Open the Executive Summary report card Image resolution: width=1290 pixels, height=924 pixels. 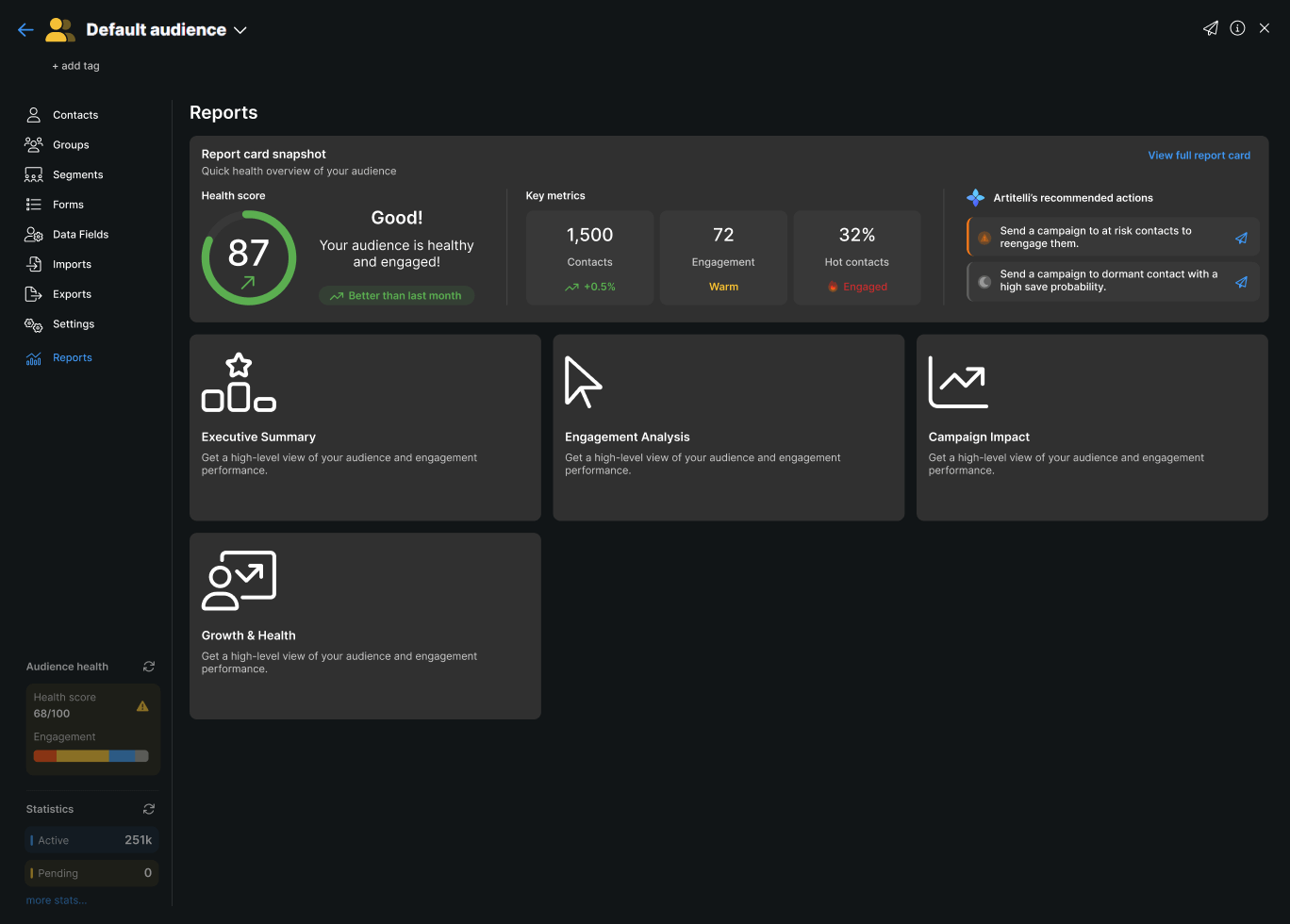(x=365, y=427)
